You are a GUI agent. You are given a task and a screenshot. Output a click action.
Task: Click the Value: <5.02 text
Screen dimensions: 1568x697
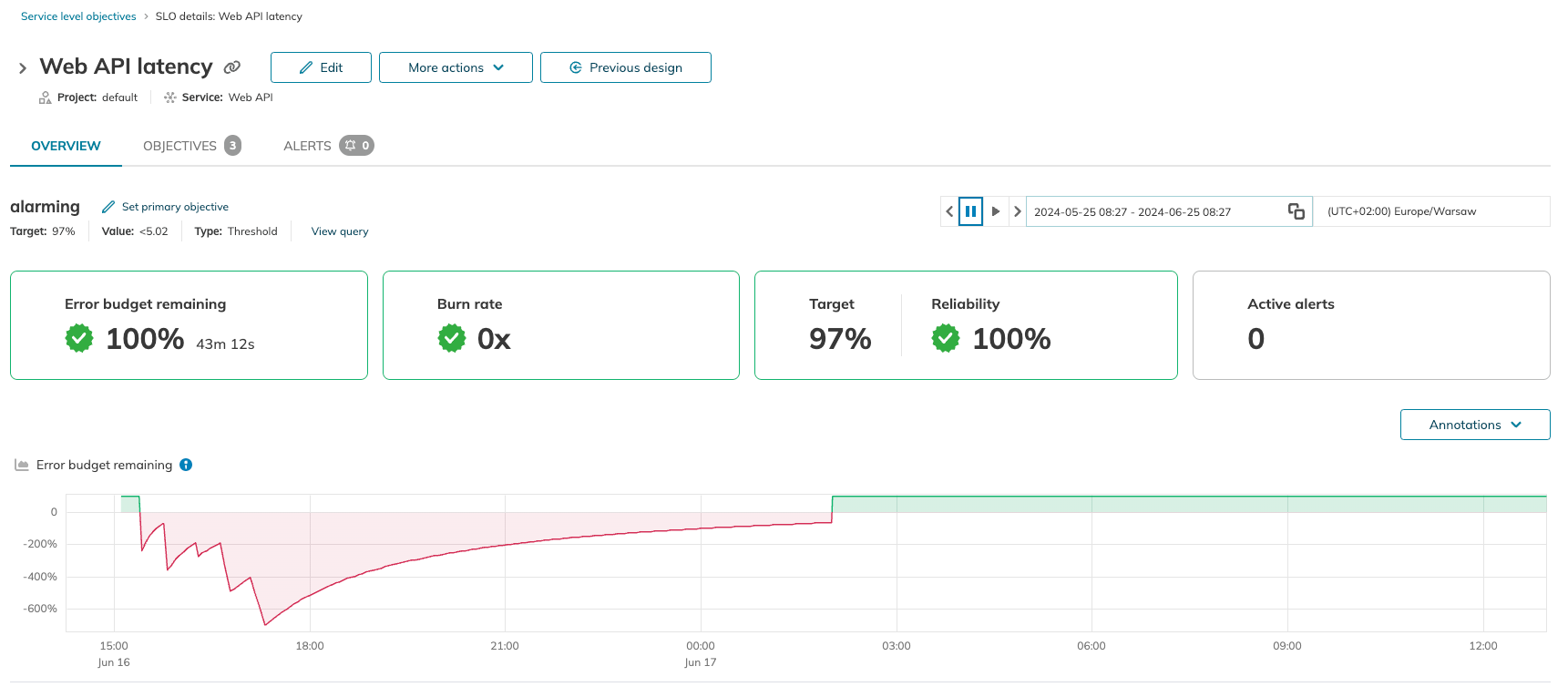(x=135, y=231)
